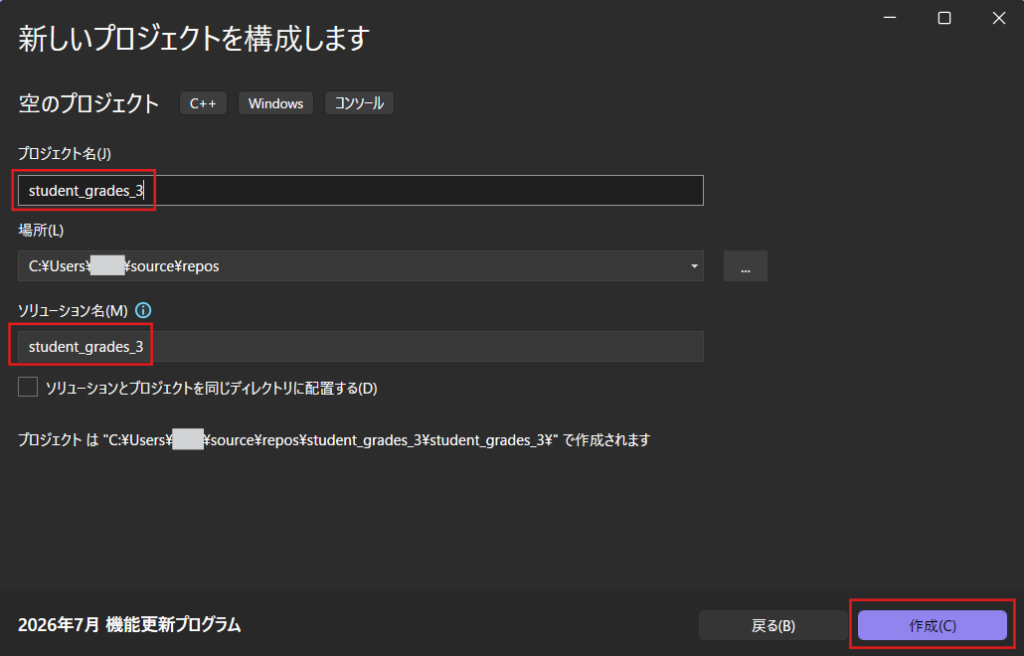Click the プロジェクト名(J) label
This screenshot has height=656, width=1024.
pyautogui.click(x=65, y=154)
